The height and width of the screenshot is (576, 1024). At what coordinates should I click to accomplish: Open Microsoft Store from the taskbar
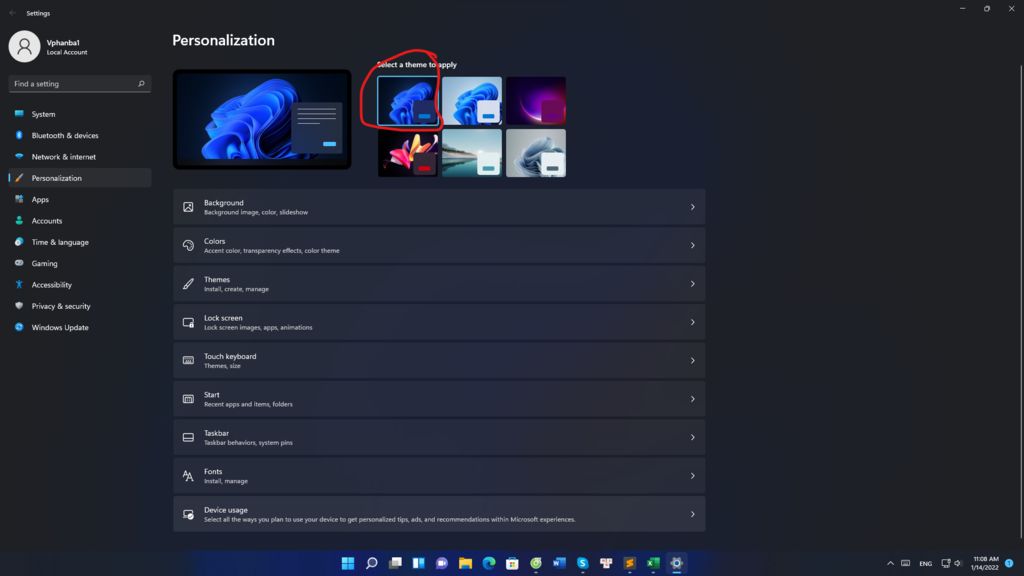pos(512,563)
